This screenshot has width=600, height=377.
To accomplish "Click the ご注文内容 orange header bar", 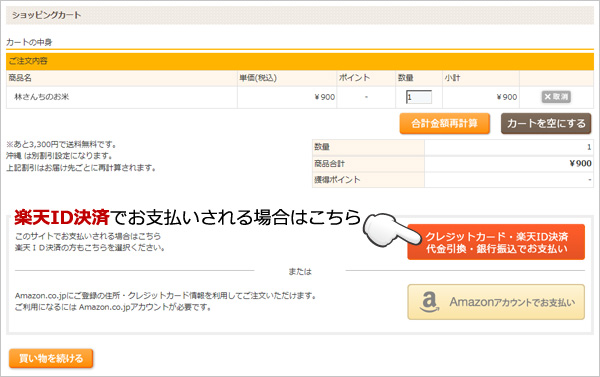I will pyautogui.click(x=300, y=61).
